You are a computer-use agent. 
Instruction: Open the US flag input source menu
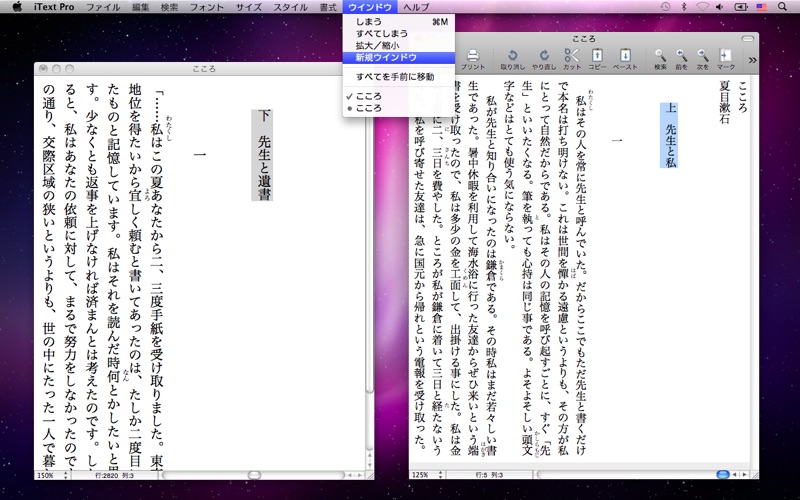tap(761, 7)
